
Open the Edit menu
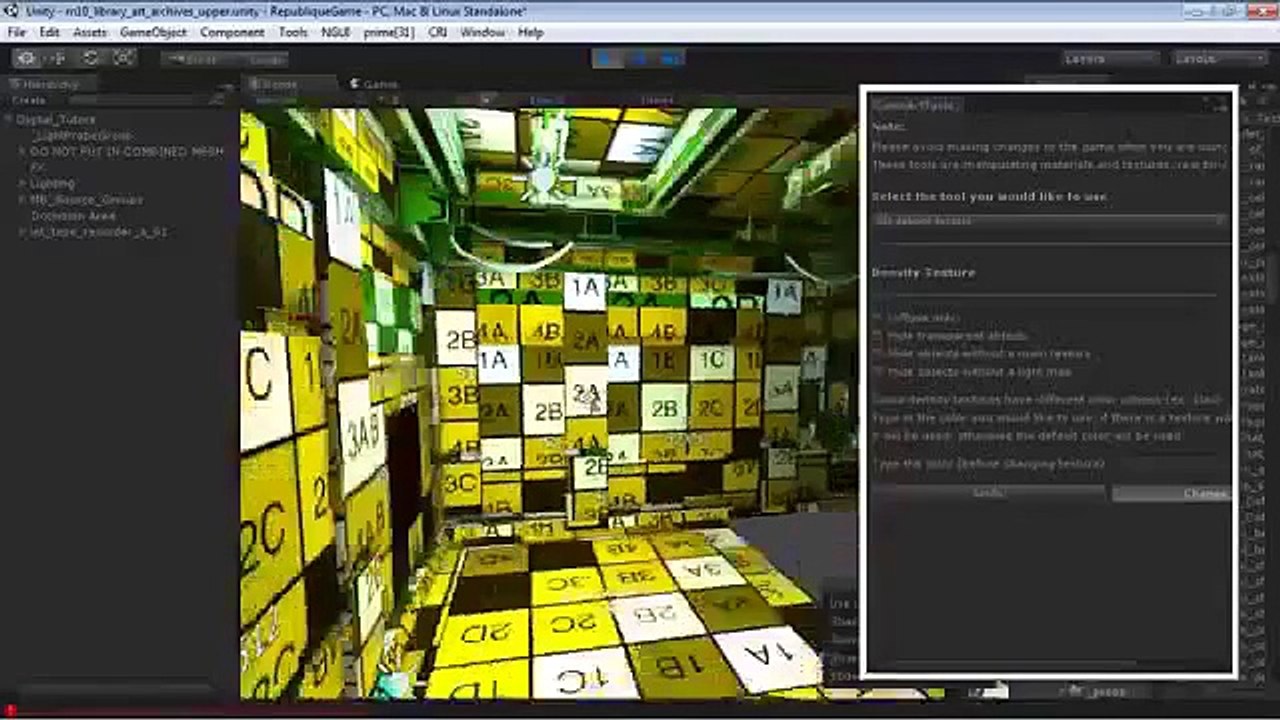pyautogui.click(x=50, y=32)
